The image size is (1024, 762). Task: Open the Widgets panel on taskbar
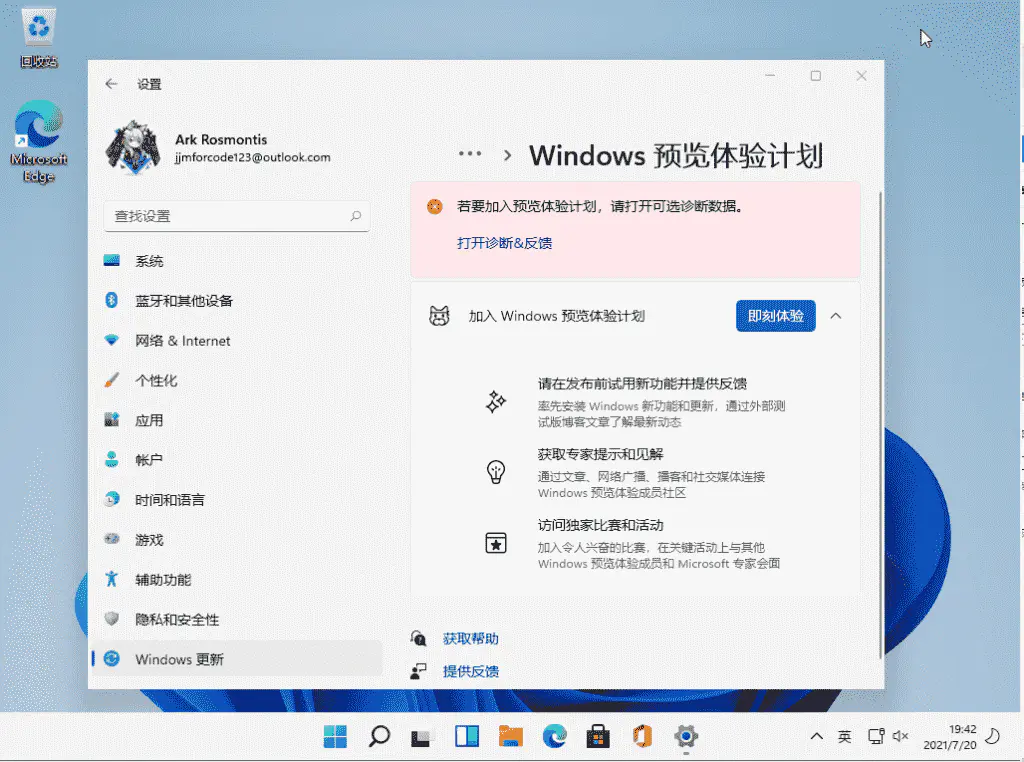click(467, 737)
